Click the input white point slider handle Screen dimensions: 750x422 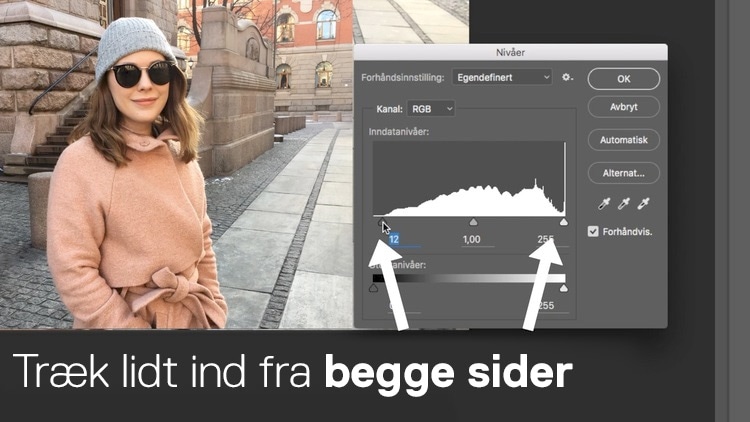(563, 222)
